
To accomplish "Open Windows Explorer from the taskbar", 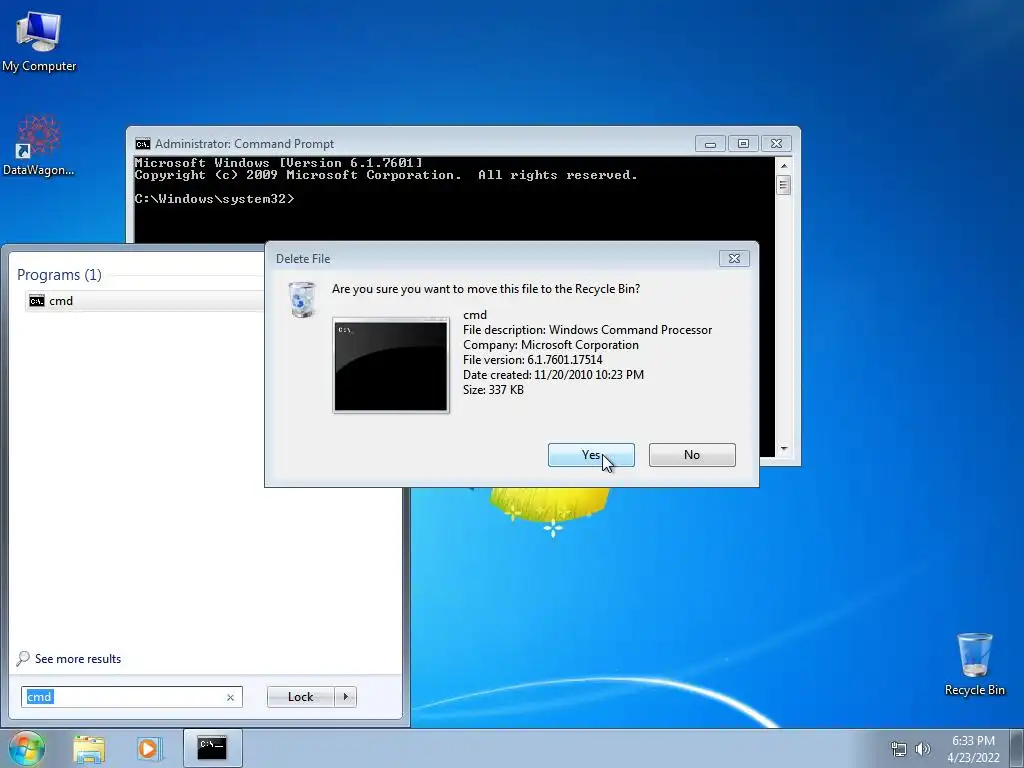I will (89, 749).
